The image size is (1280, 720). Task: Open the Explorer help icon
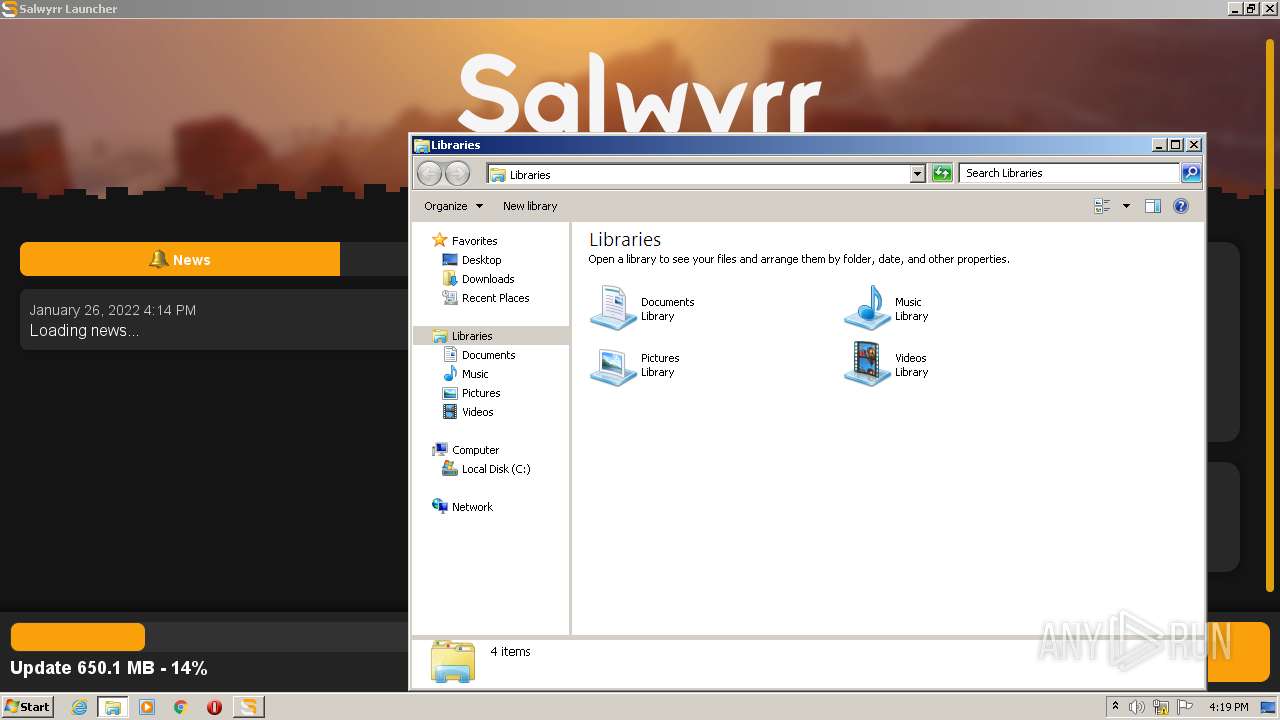click(x=1181, y=206)
